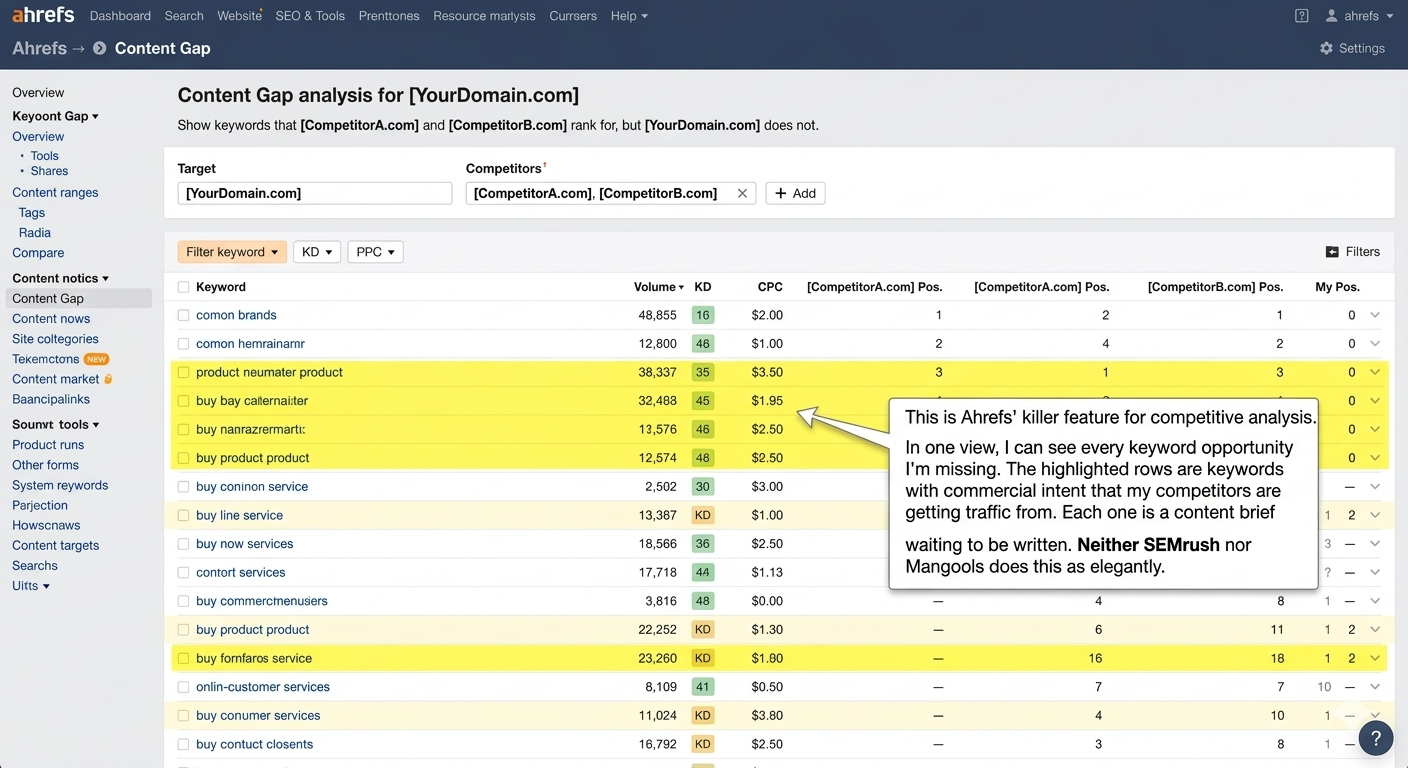Check the product neumater product row
The image size is (1408, 768).
(x=183, y=372)
